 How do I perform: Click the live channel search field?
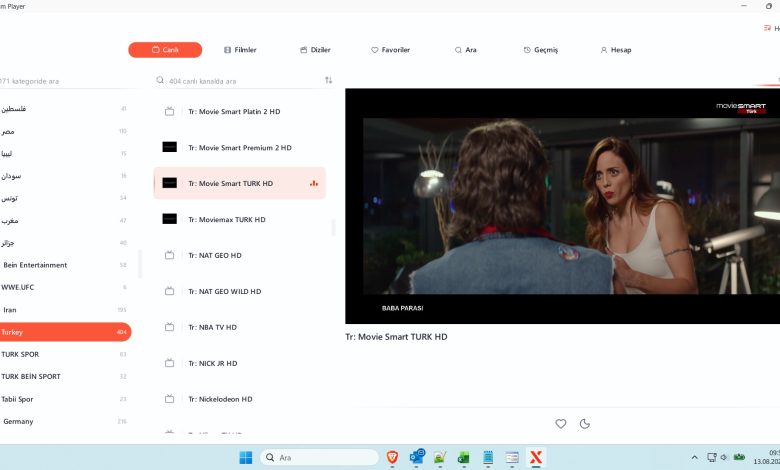click(x=239, y=81)
